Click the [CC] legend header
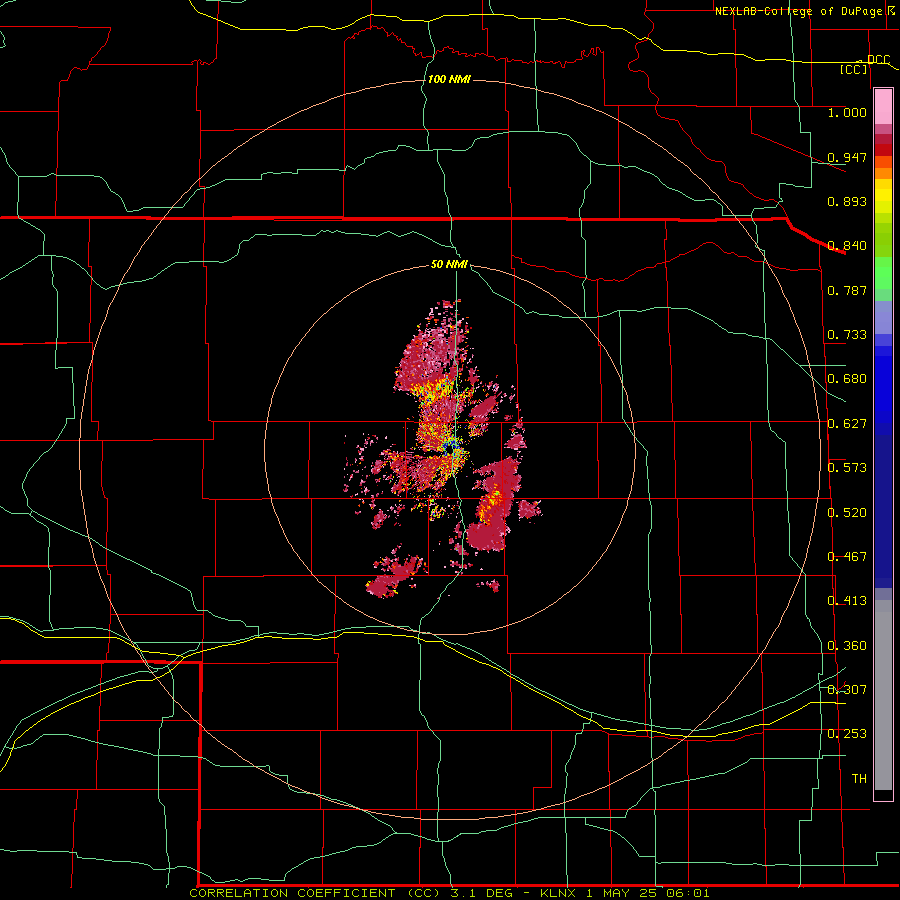This screenshot has width=900, height=900. point(854,69)
